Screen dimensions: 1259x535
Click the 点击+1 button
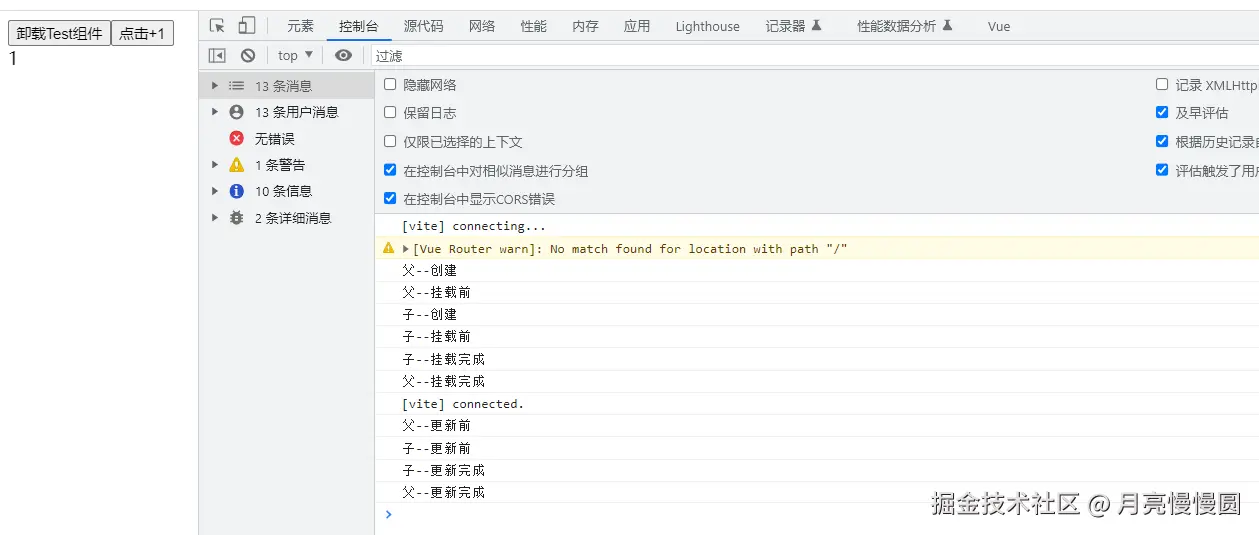142,33
